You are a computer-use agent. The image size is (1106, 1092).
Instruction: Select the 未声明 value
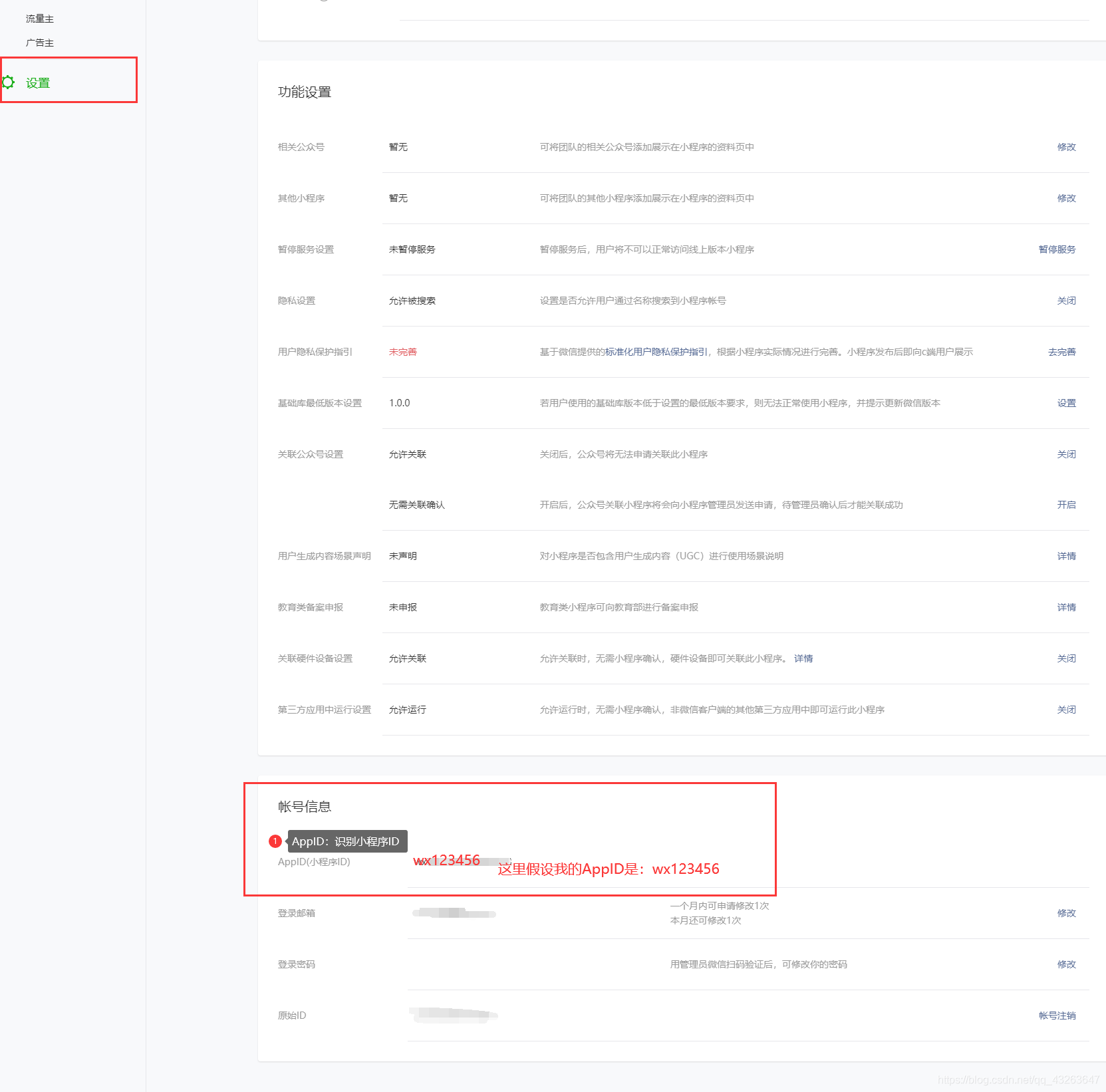coord(403,556)
